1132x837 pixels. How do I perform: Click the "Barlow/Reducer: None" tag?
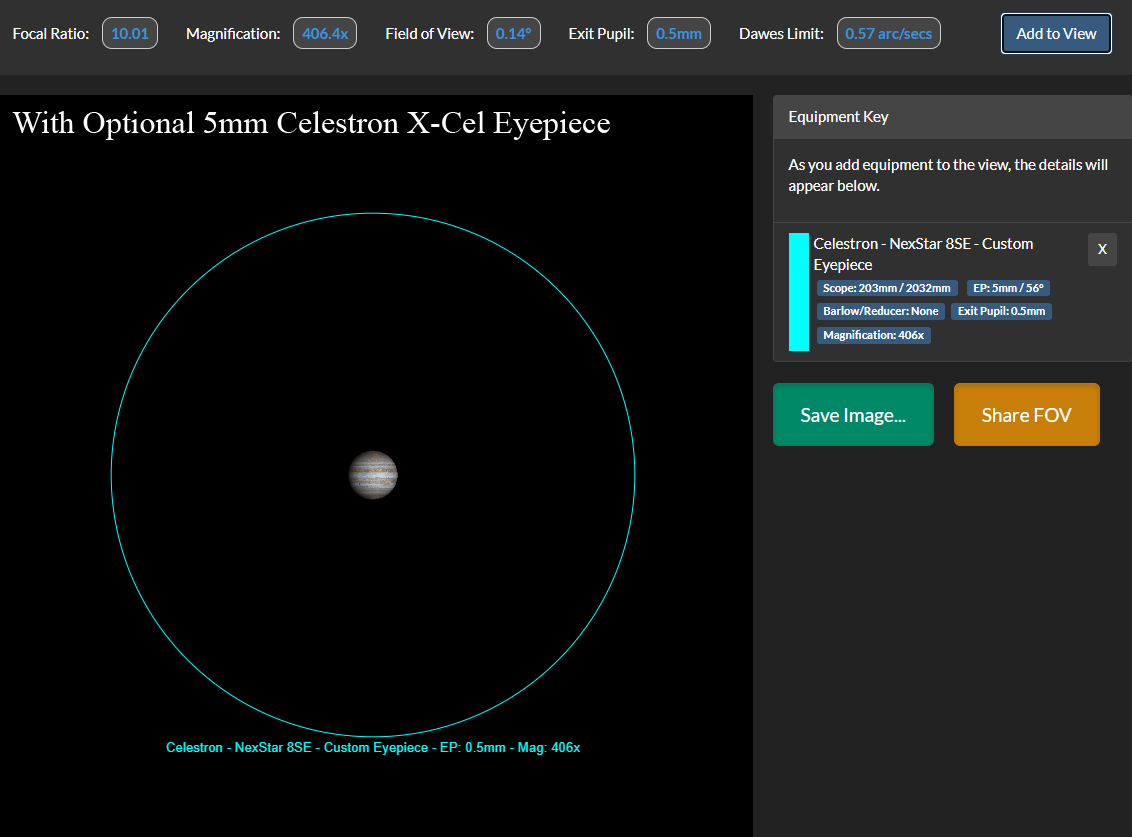pyautogui.click(x=880, y=310)
